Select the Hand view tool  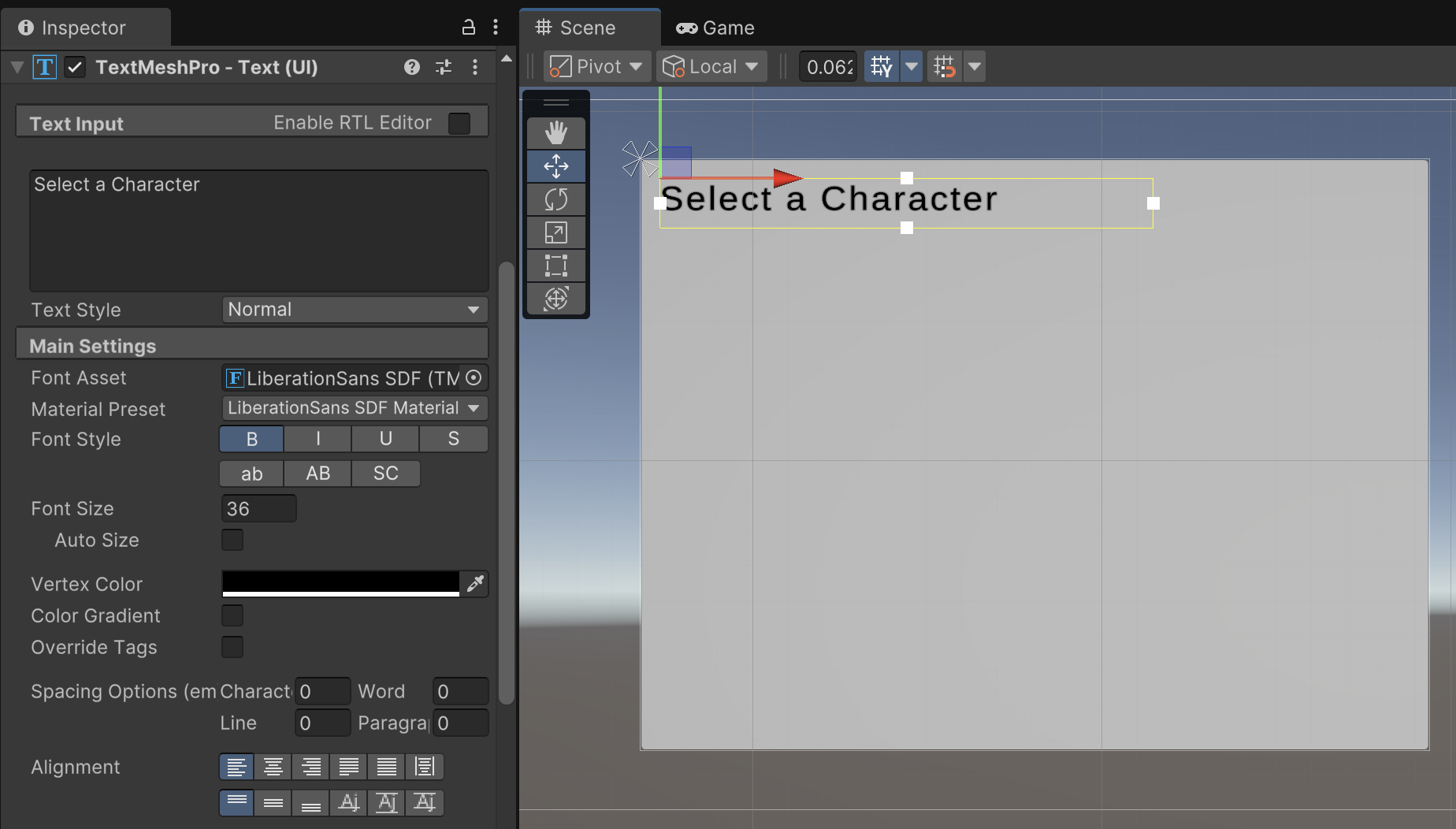click(555, 133)
